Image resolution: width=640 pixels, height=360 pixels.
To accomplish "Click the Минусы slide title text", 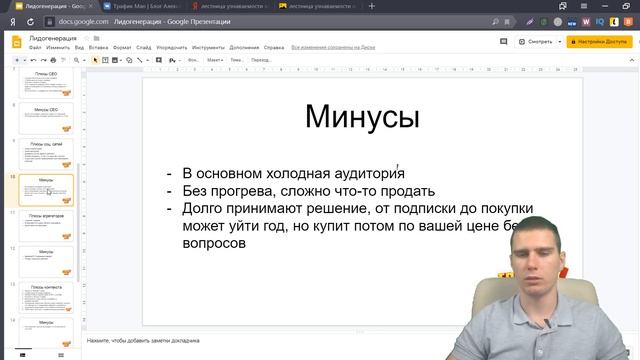I will 362,117.
